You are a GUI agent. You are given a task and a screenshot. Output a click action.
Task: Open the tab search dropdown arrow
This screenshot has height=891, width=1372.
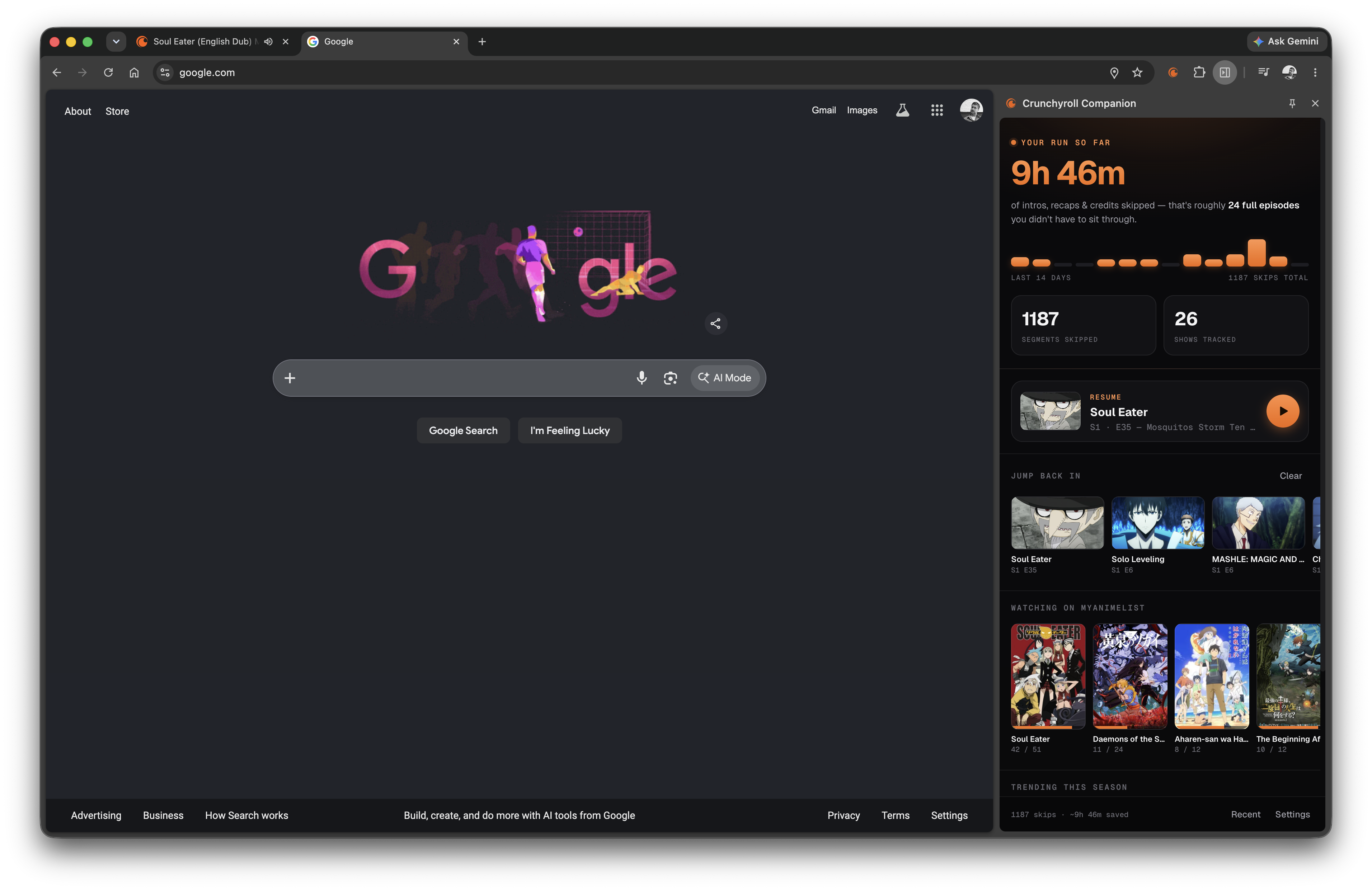[116, 42]
